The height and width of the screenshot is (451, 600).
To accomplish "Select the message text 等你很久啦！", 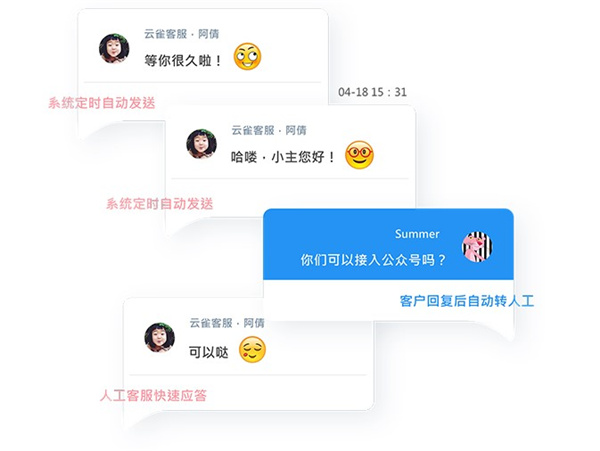I will 183,60.
